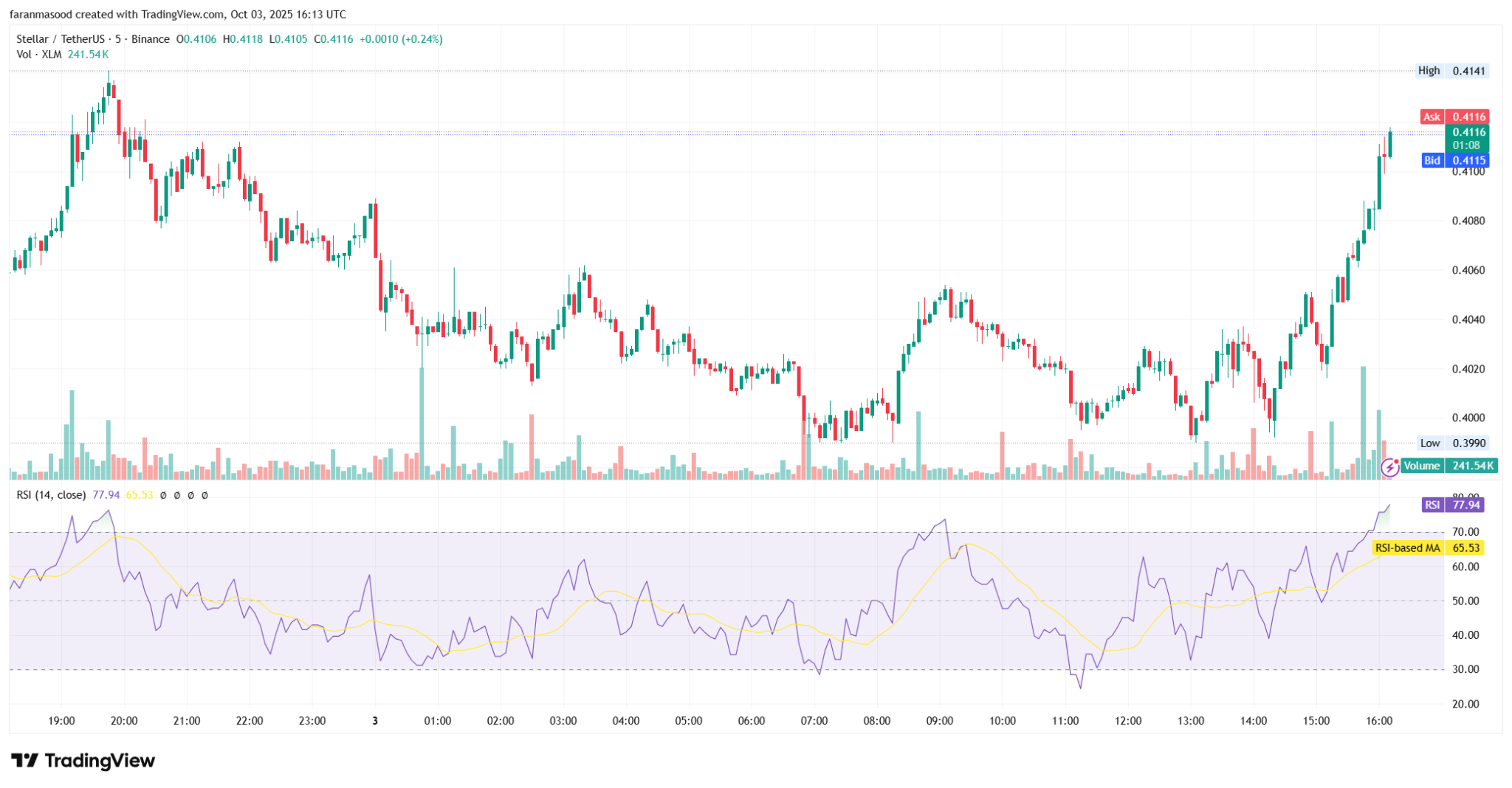Click the bold date marker 3 on time axis

[375, 721]
